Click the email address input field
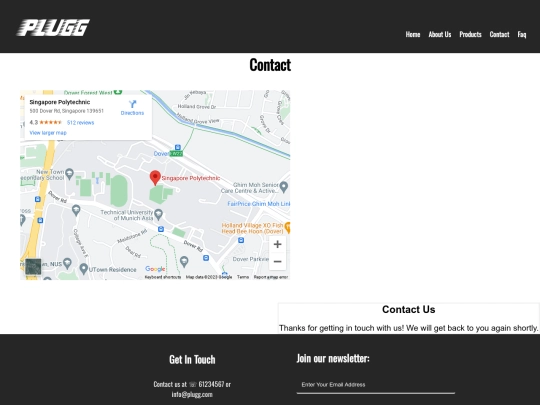540x405 pixels. point(376,385)
